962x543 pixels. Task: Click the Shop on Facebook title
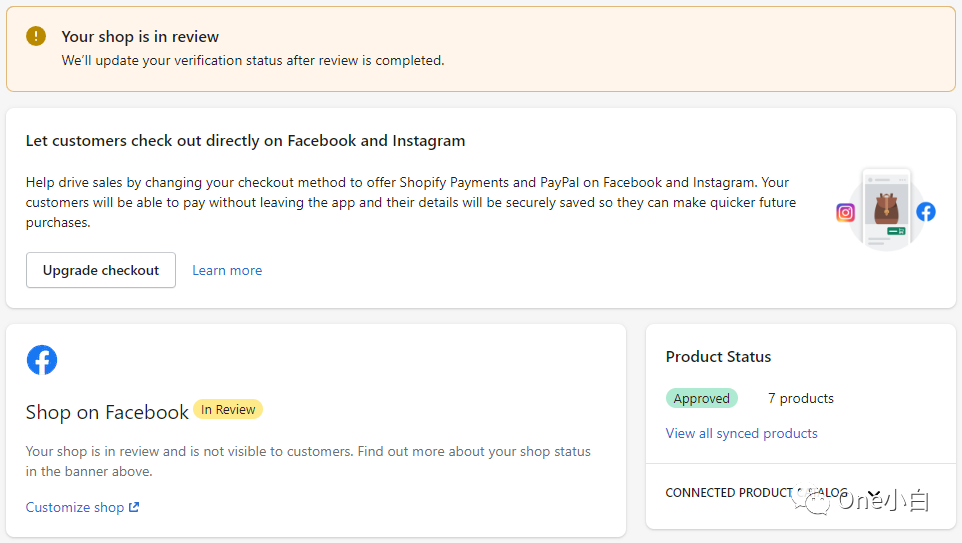pos(107,412)
